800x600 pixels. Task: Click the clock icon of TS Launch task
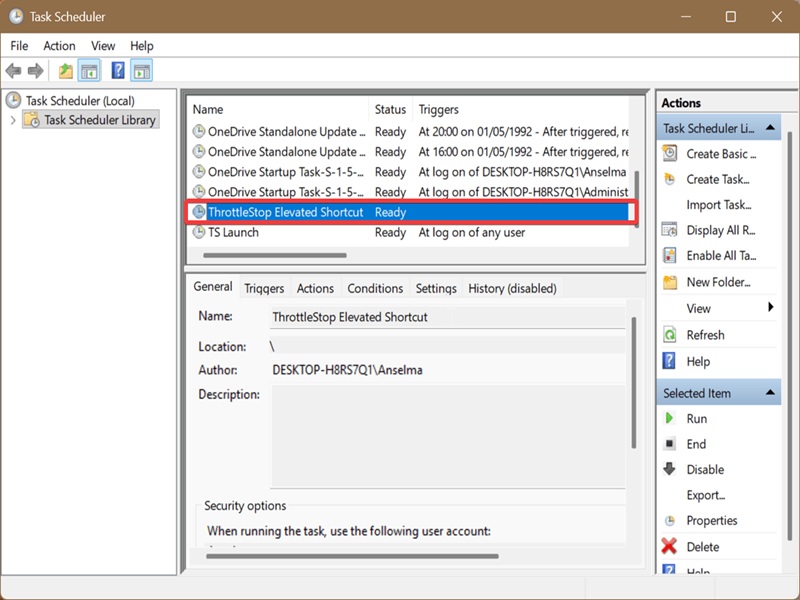(198, 232)
